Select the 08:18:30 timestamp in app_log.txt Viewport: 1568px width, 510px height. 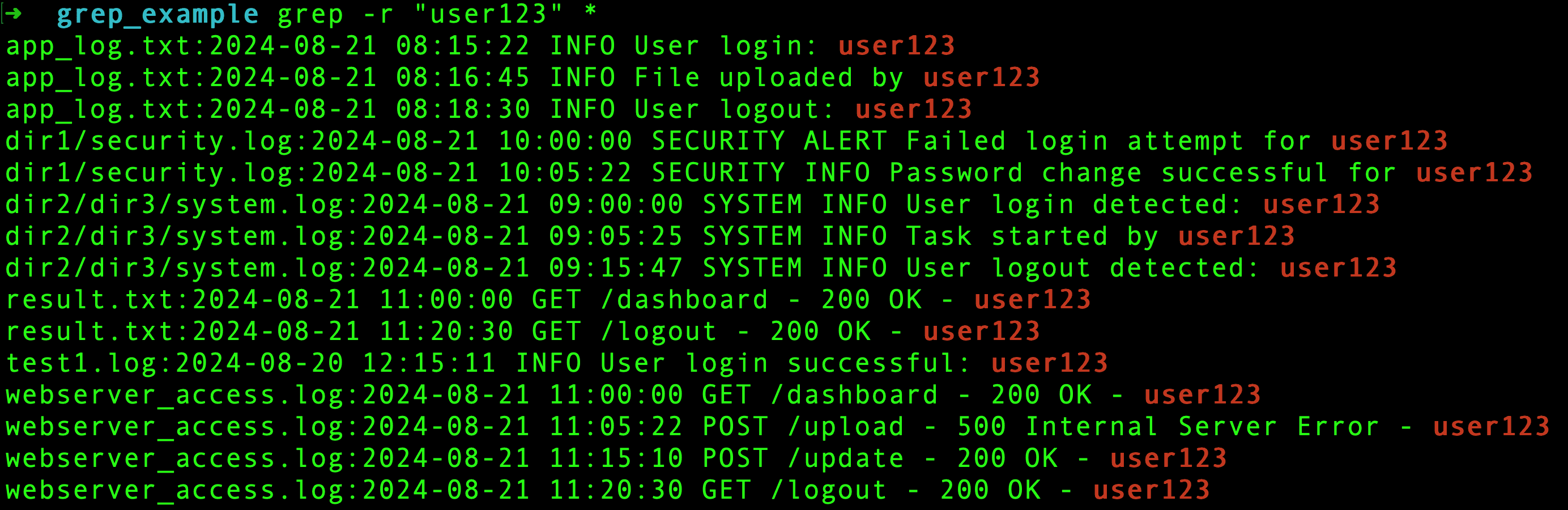point(463,109)
